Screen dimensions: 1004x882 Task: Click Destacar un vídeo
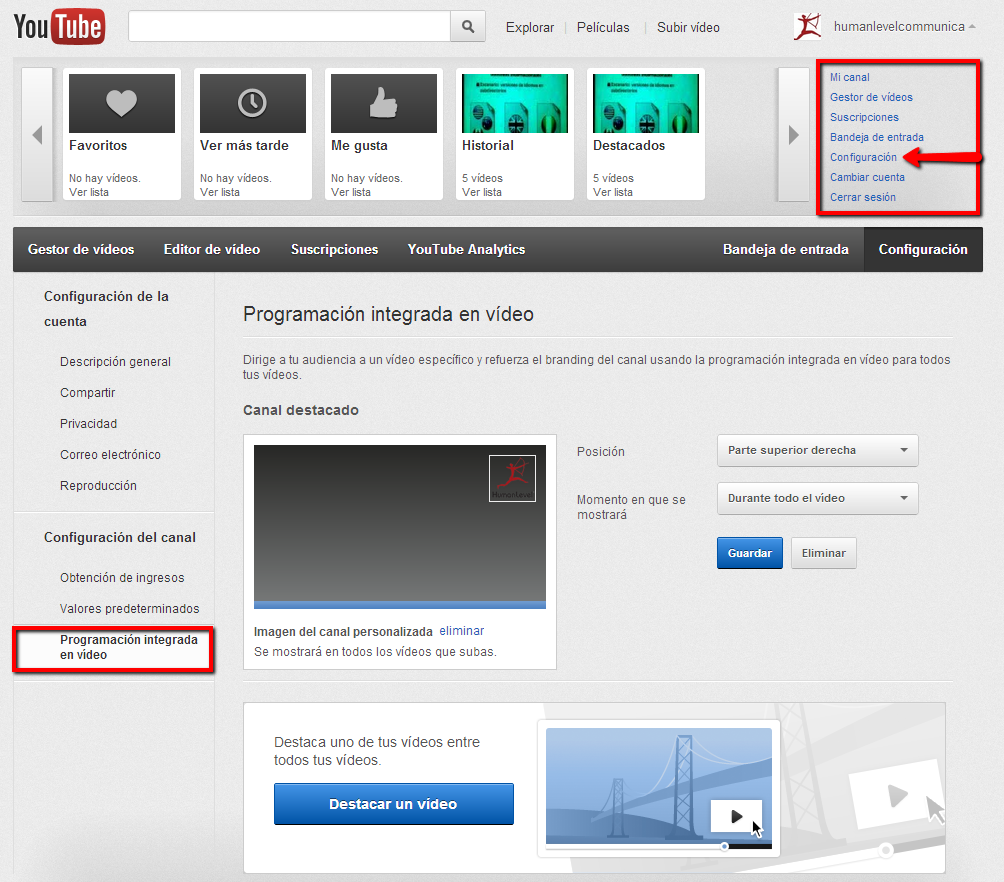(x=393, y=803)
